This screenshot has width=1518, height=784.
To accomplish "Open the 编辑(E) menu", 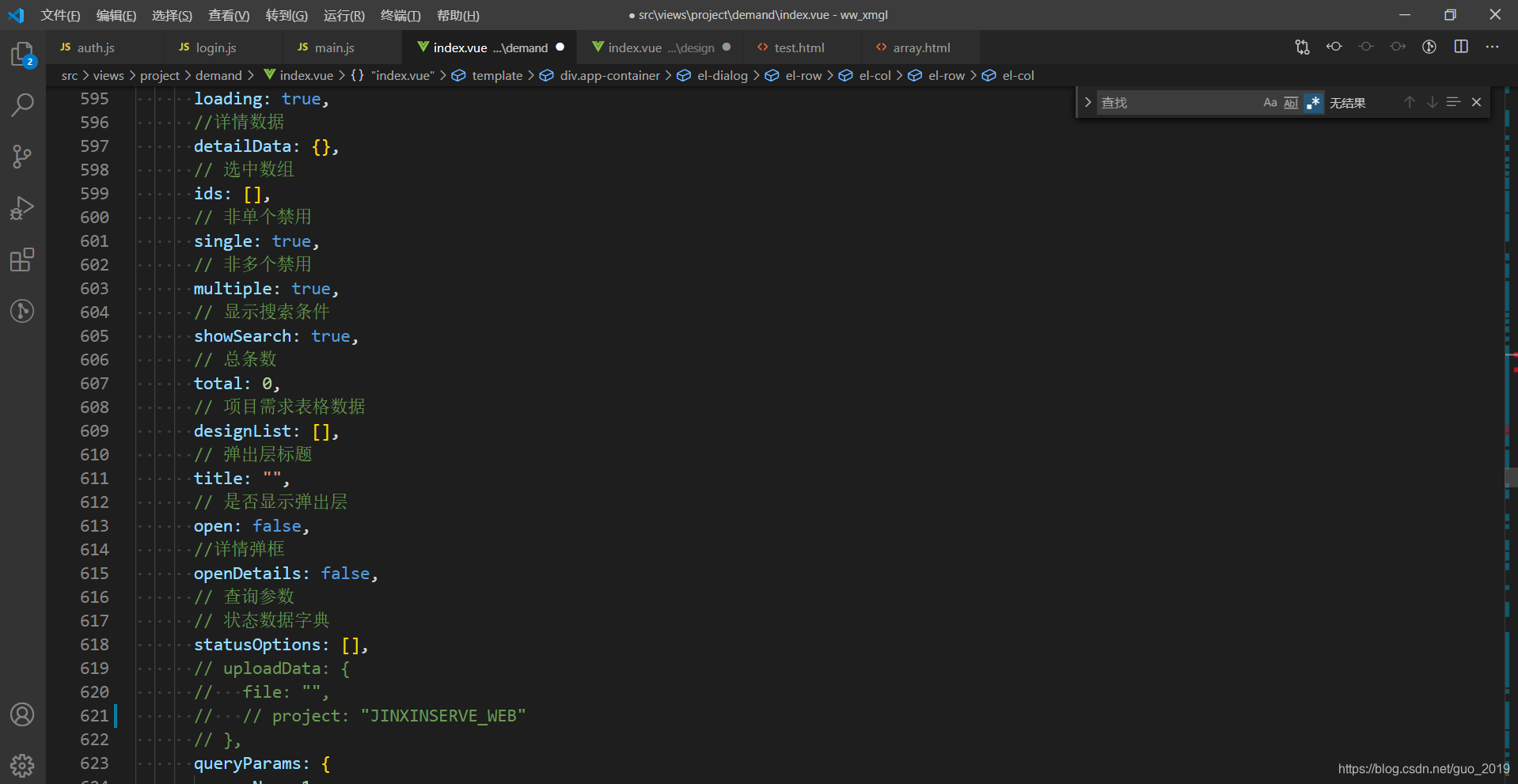I will coord(116,15).
